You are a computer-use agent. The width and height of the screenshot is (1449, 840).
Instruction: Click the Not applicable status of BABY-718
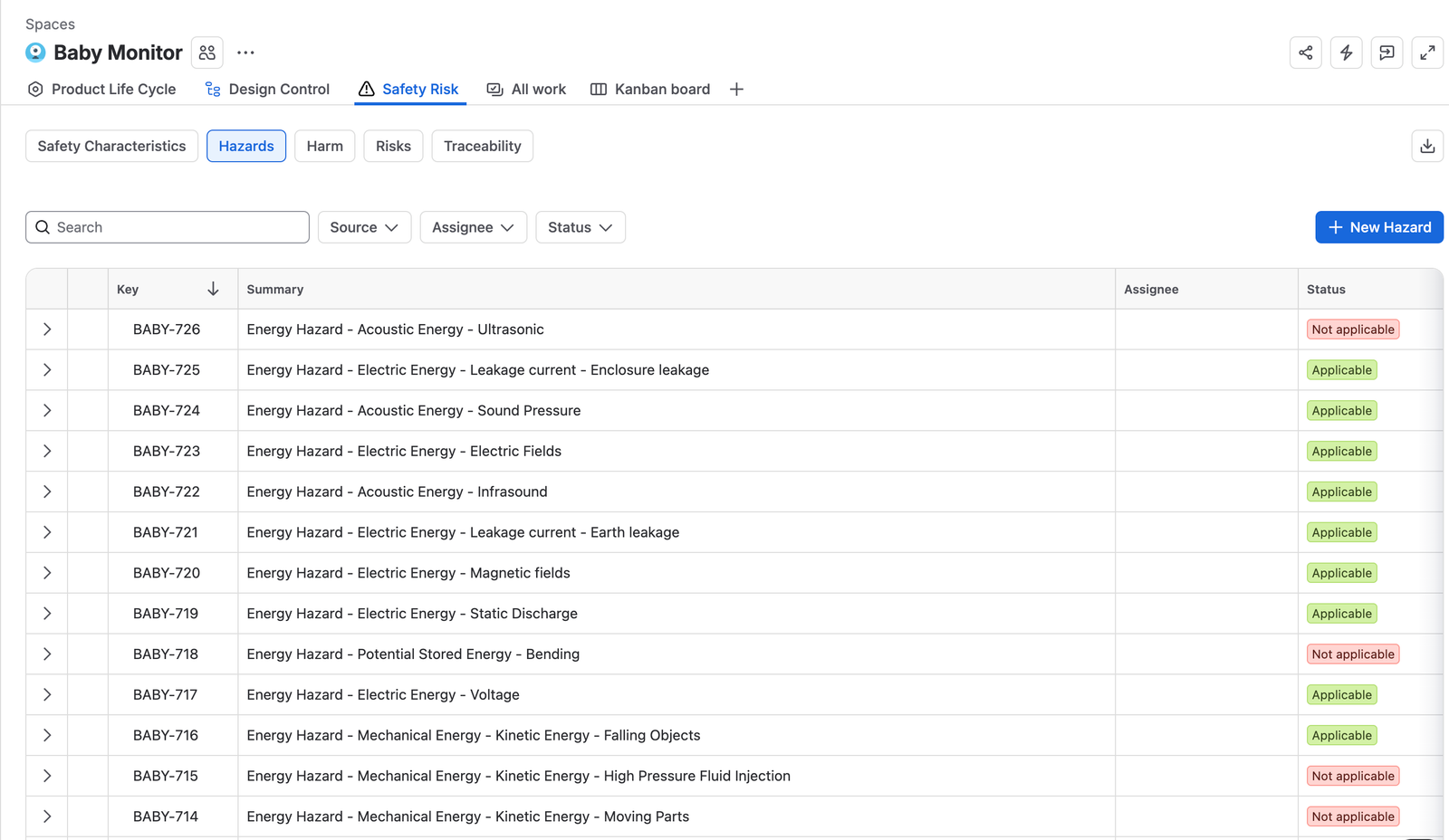click(1353, 654)
